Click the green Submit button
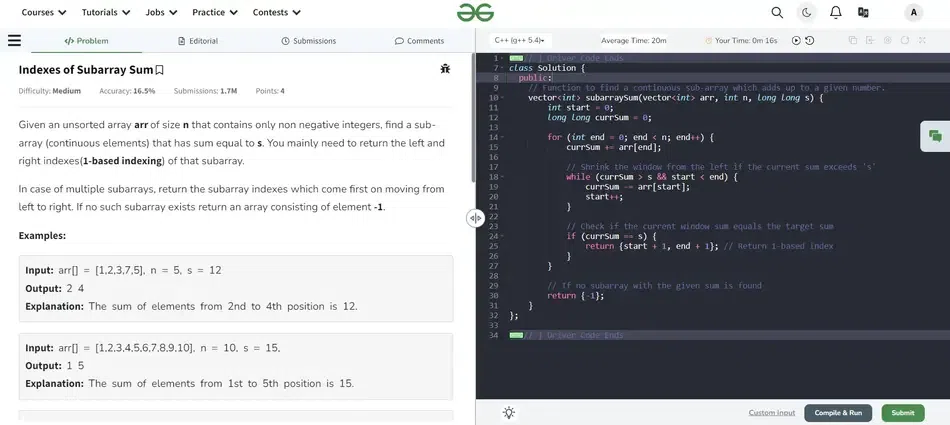Image resolution: width=950 pixels, height=425 pixels. (903, 413)
